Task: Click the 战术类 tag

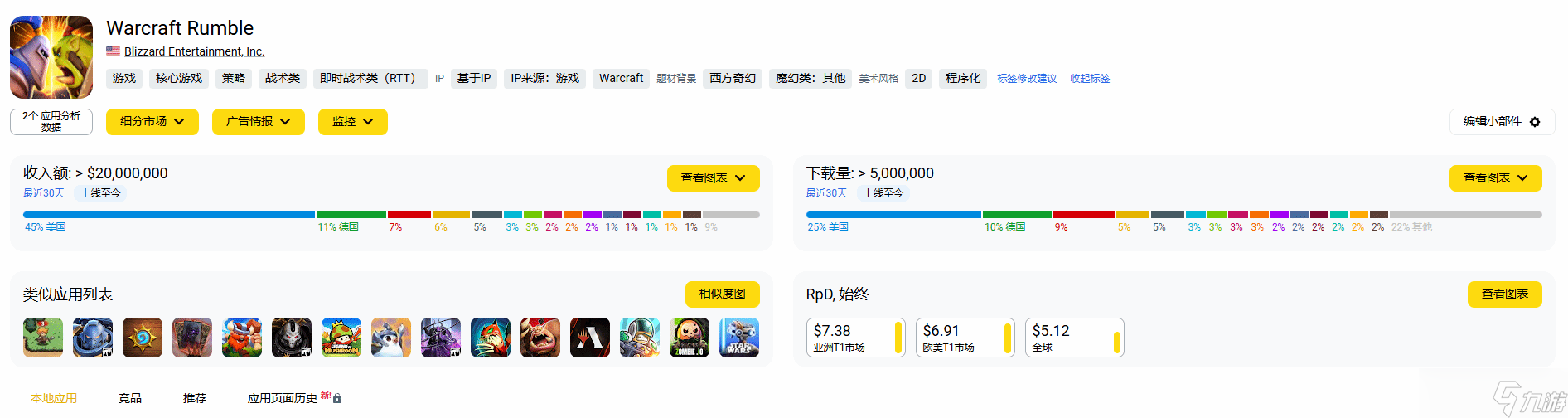Action: click(283, 78)
